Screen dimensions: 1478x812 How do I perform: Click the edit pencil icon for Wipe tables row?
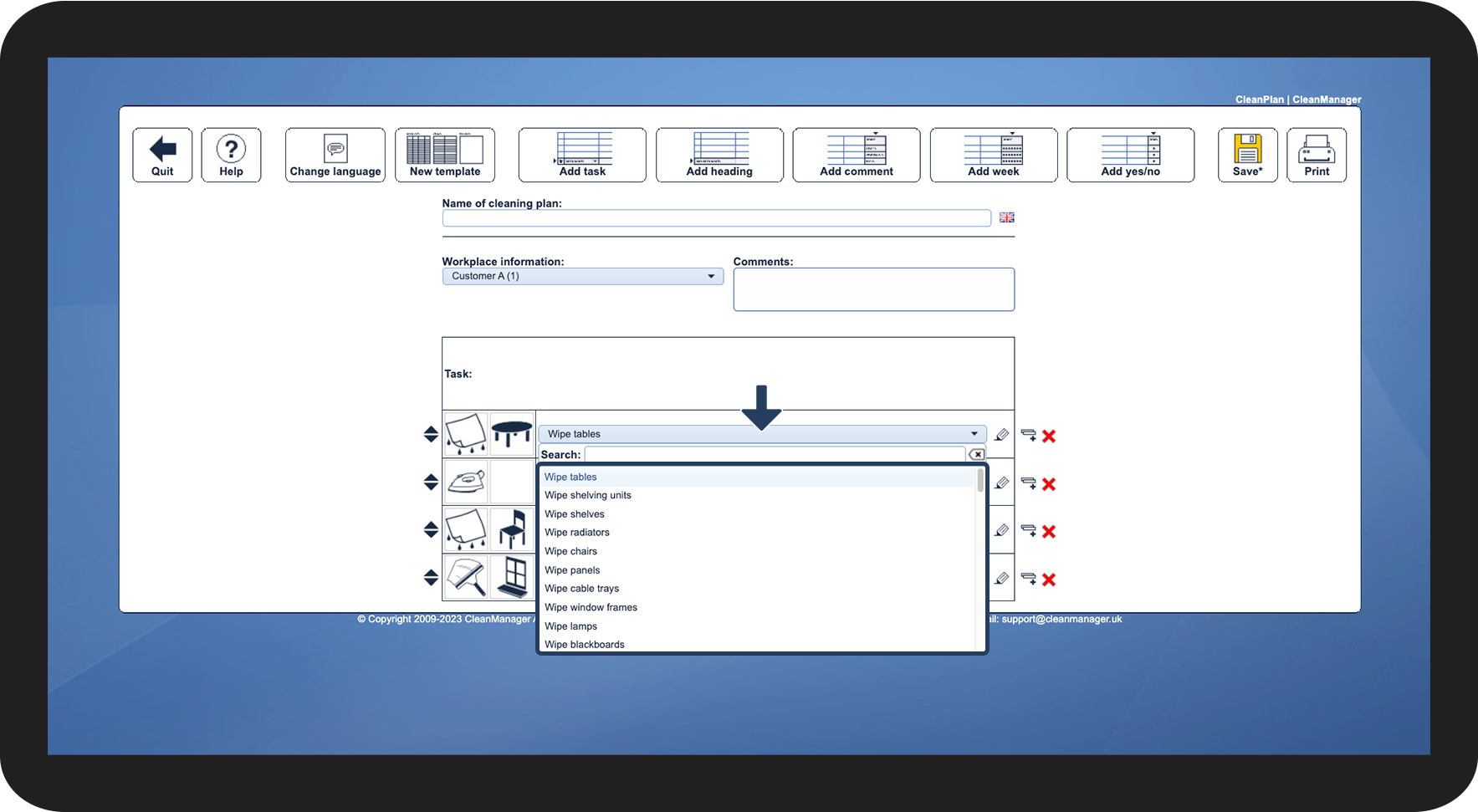(x=1001, y=435)
